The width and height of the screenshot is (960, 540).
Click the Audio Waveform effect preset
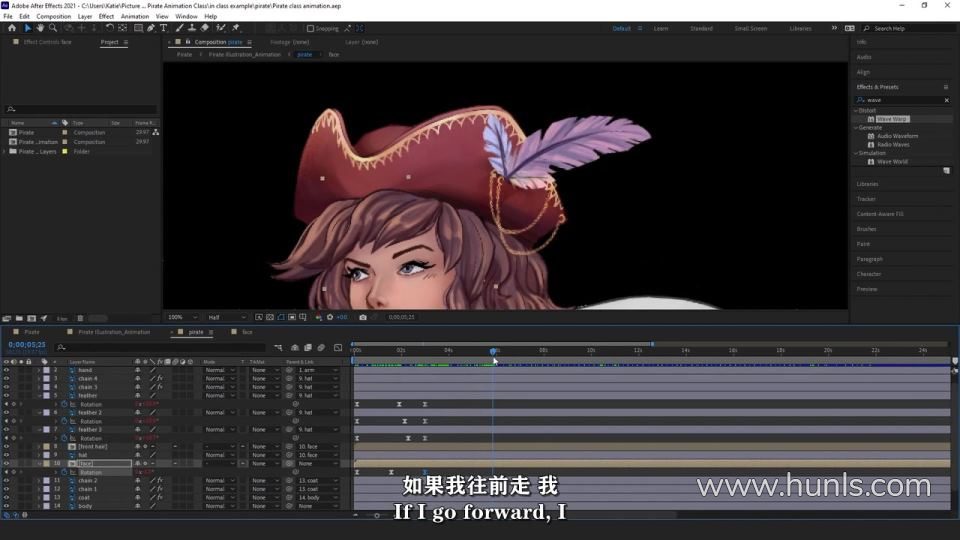pos(897,136)
